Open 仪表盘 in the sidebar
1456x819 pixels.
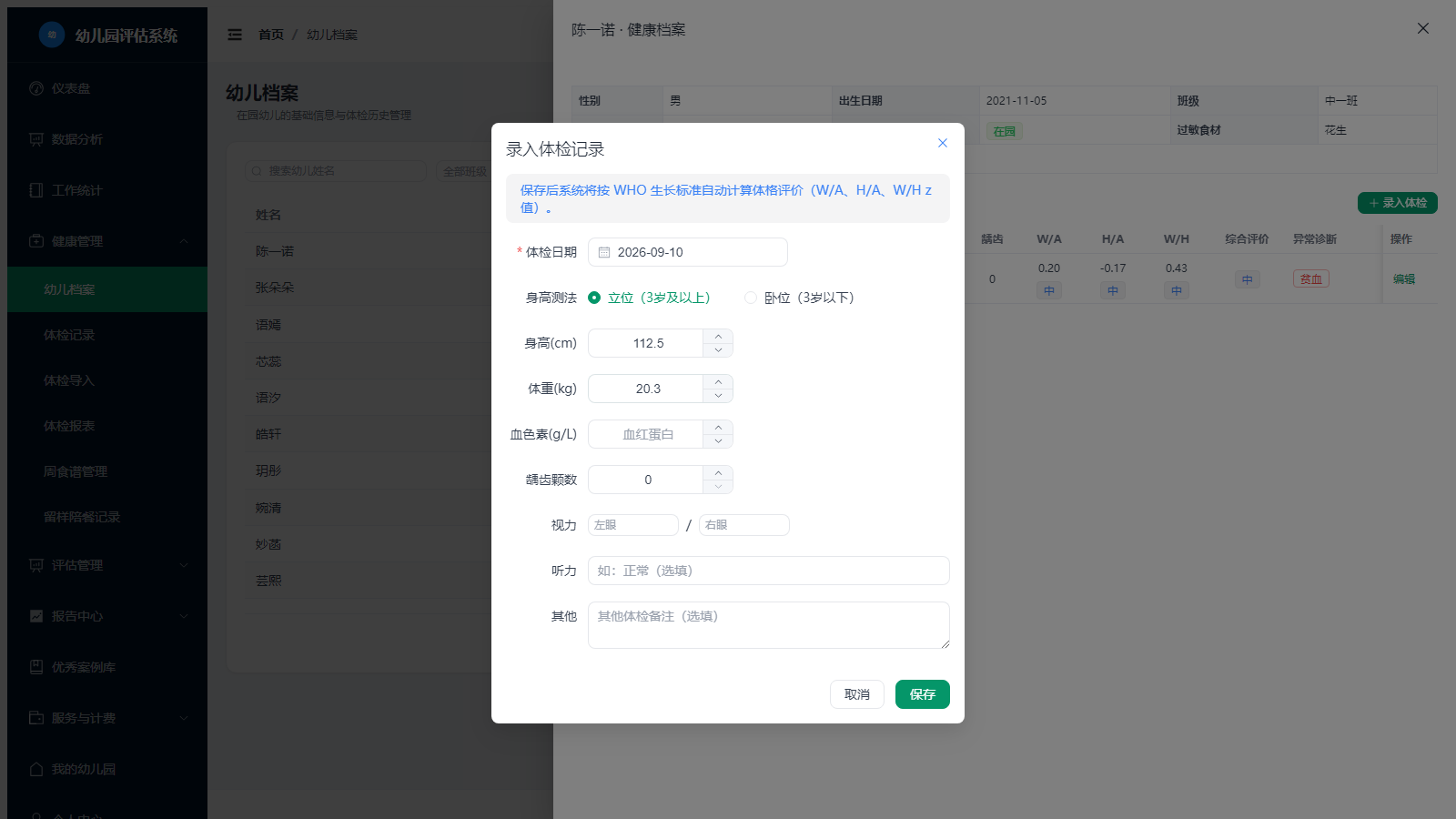pyautogui.click(x=107, y=88)
